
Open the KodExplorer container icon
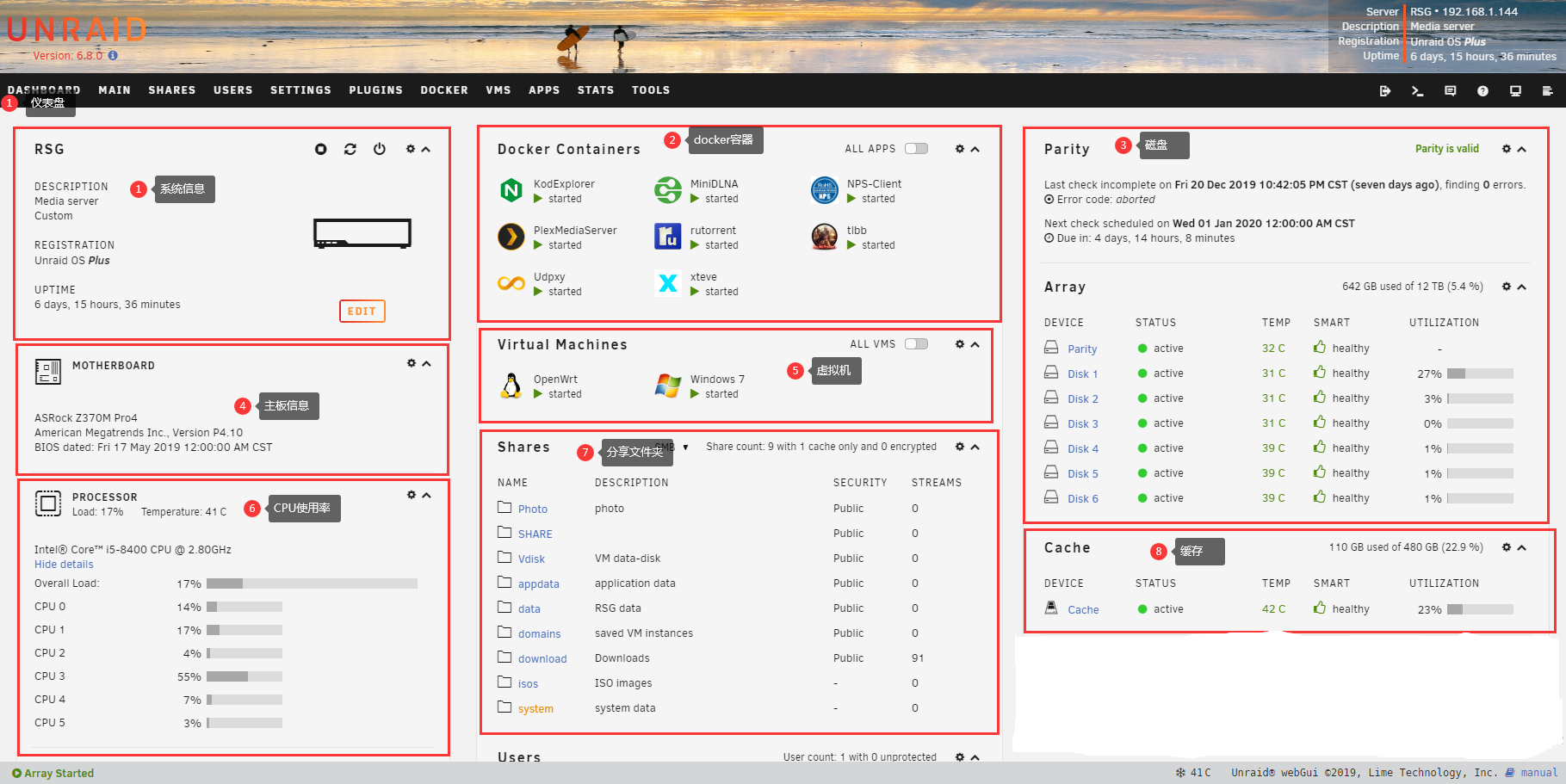click(x=511, y=190)
